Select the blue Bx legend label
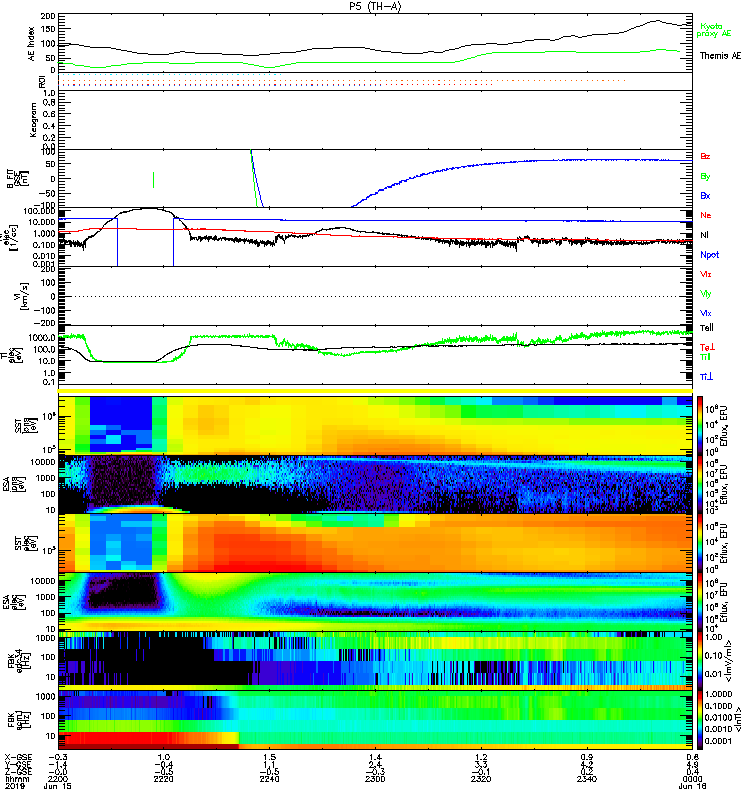 (705, 195)
